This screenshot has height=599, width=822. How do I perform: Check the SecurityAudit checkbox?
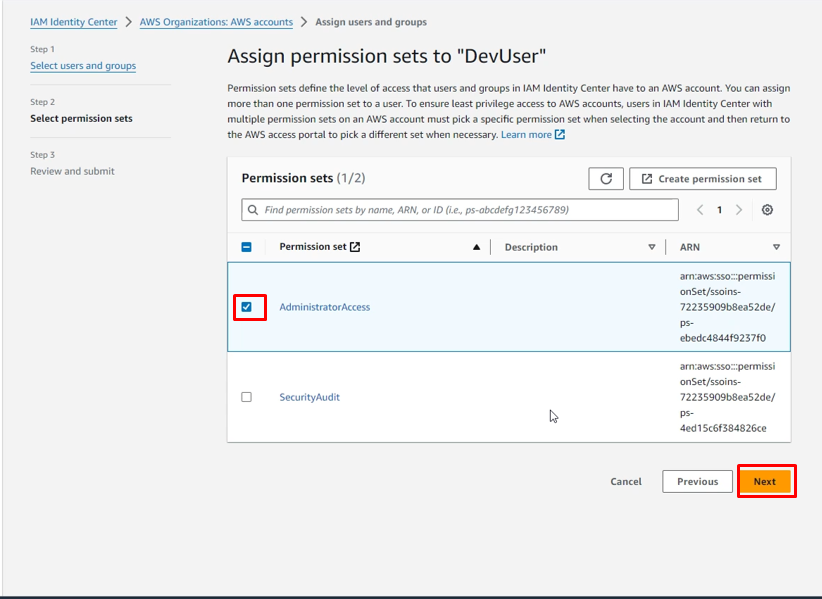(246, 397)
